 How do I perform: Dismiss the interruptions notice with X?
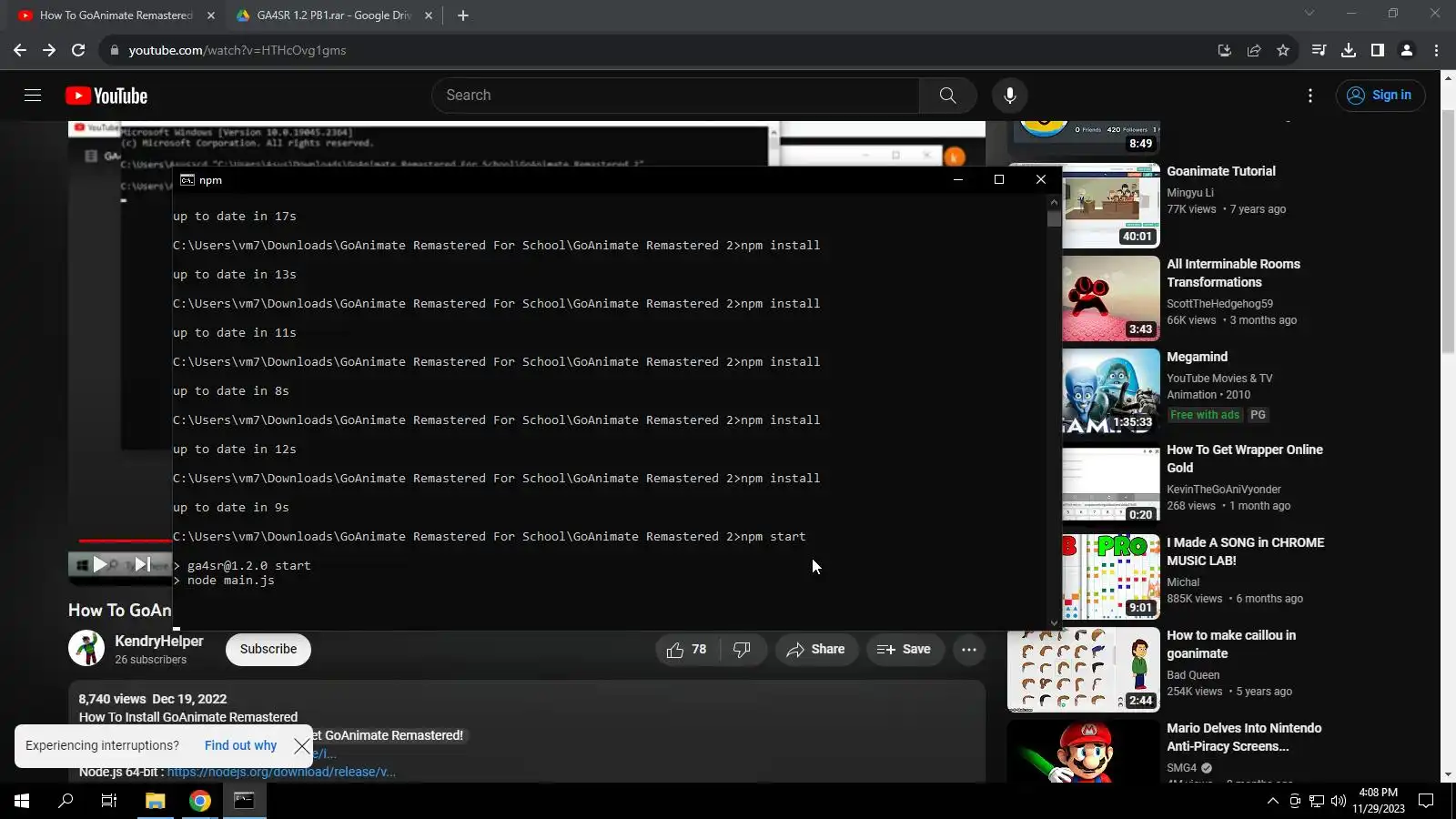302,746
